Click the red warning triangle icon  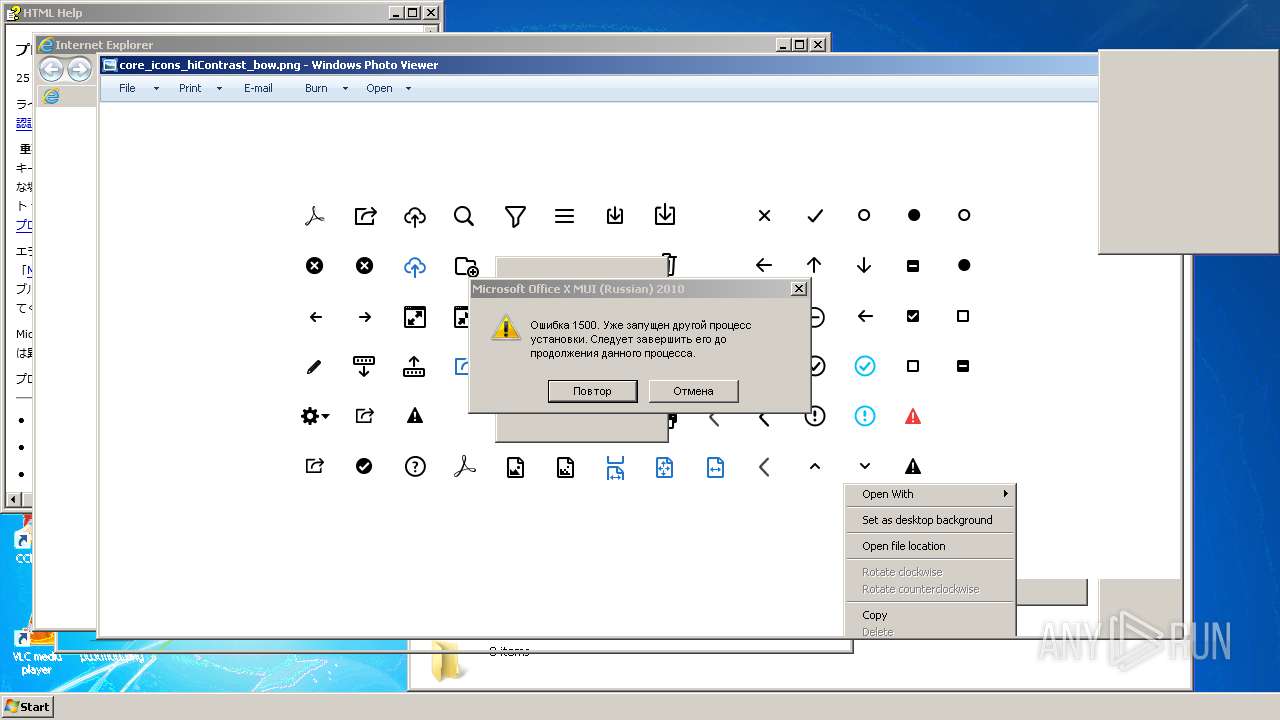click(x=913, y=416)
